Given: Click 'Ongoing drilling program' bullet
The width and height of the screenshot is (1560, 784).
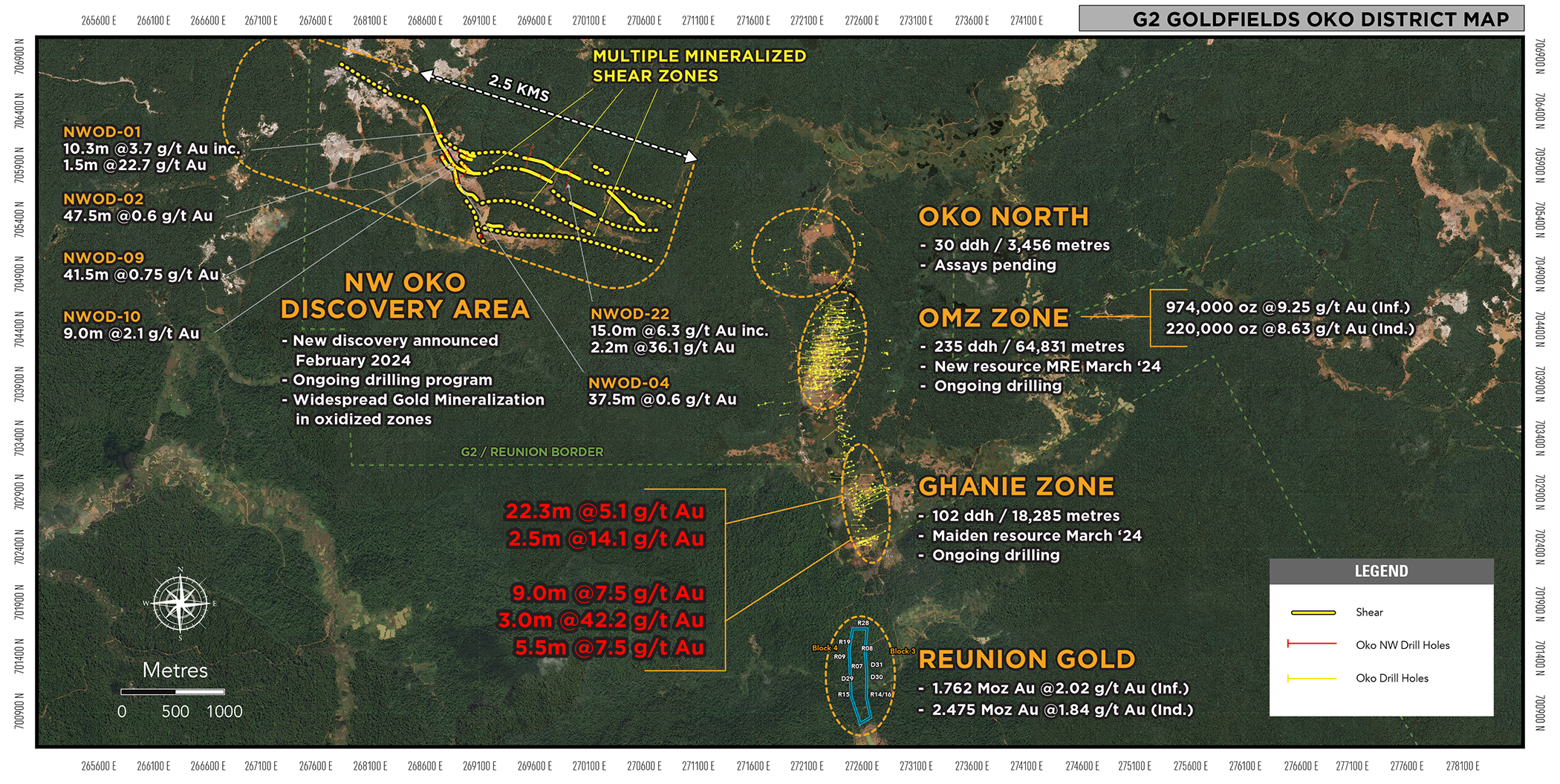Looking at the screenshot, I should click(x=386, y=380).
